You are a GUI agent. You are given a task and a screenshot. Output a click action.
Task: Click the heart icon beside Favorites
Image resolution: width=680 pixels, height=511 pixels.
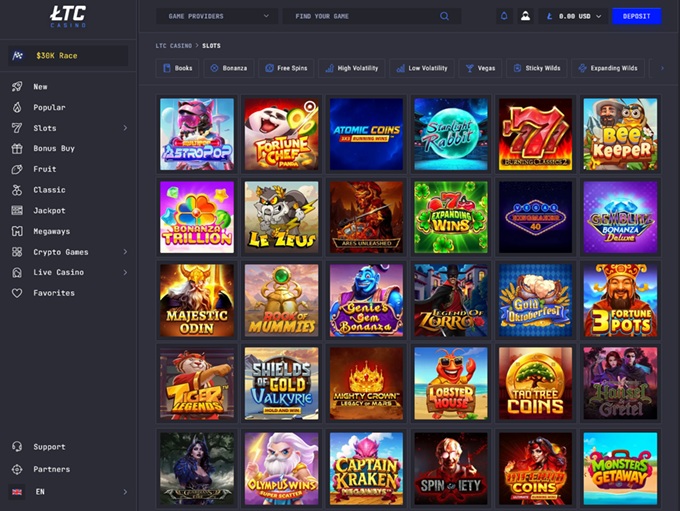click(17, 293)
